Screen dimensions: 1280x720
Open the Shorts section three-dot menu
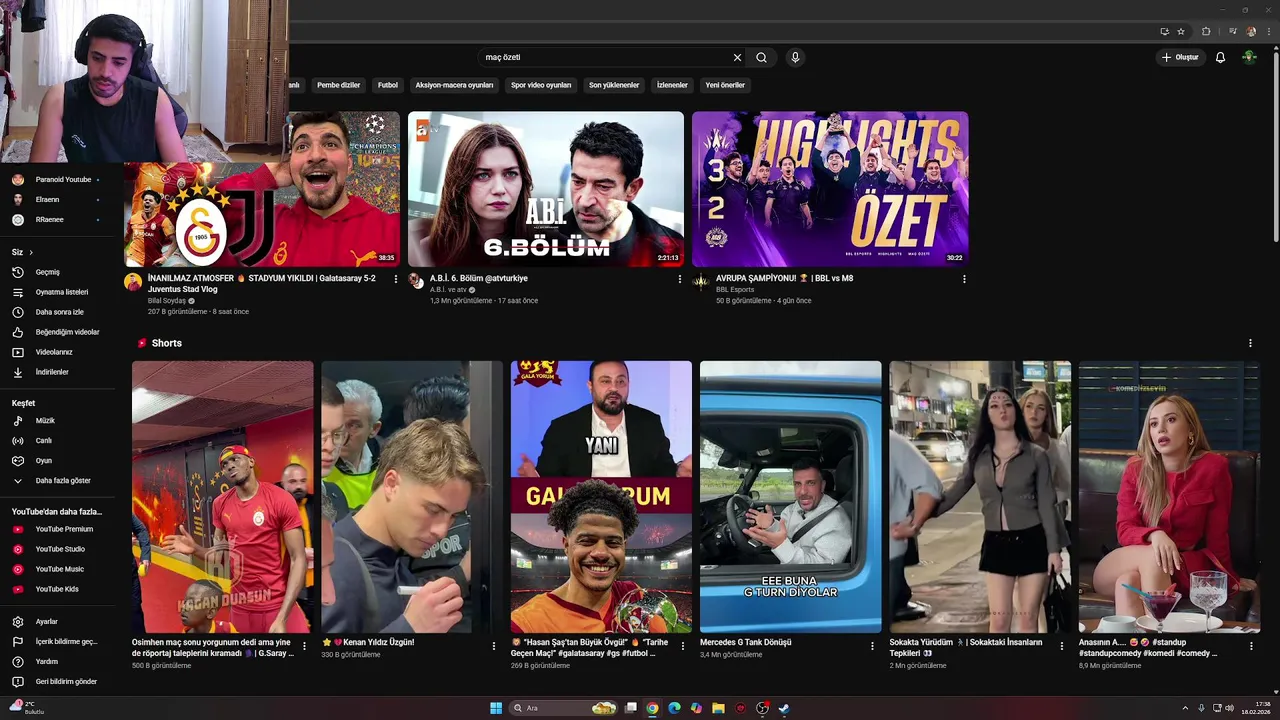1250,343
